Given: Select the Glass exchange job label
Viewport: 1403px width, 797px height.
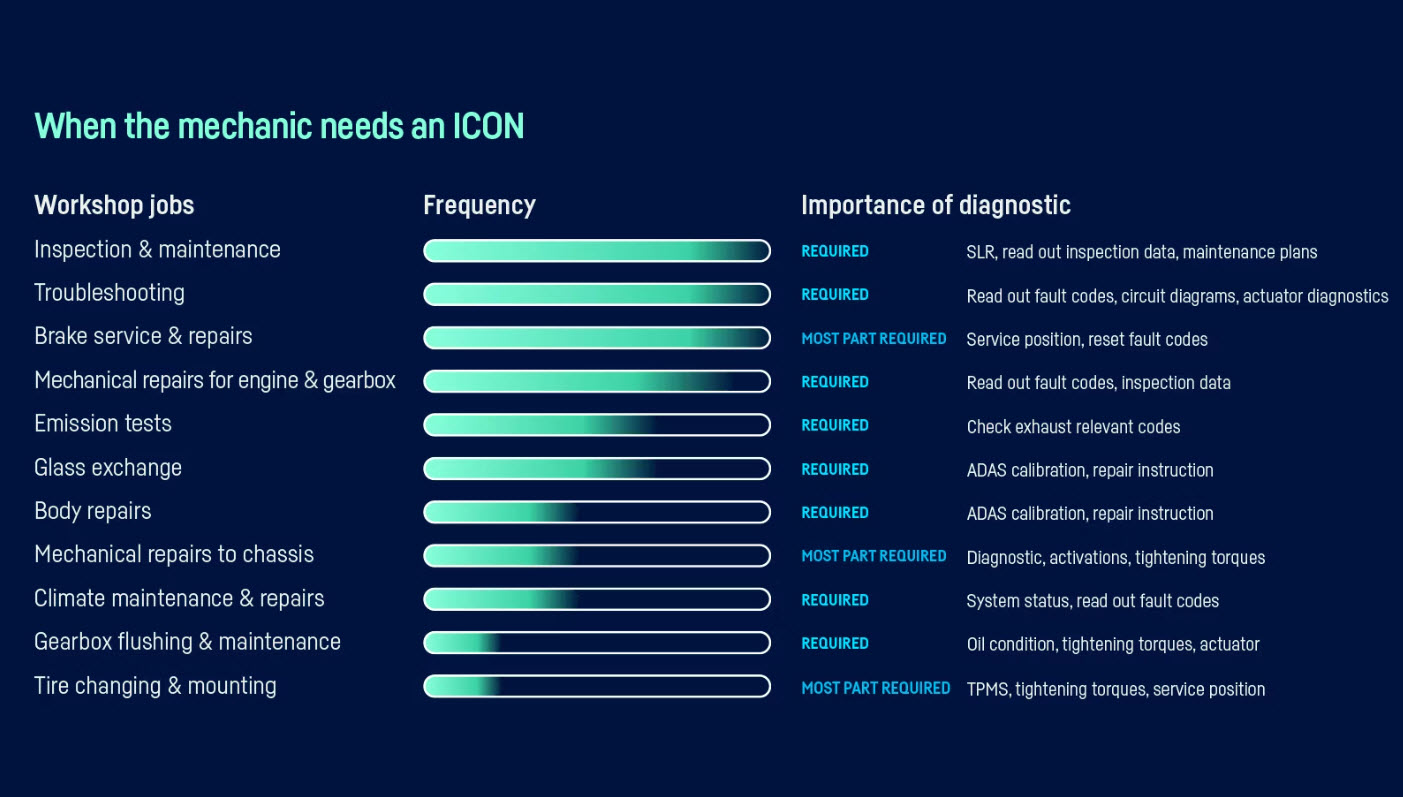Looking at the screenshot, I should pos(108,468).
